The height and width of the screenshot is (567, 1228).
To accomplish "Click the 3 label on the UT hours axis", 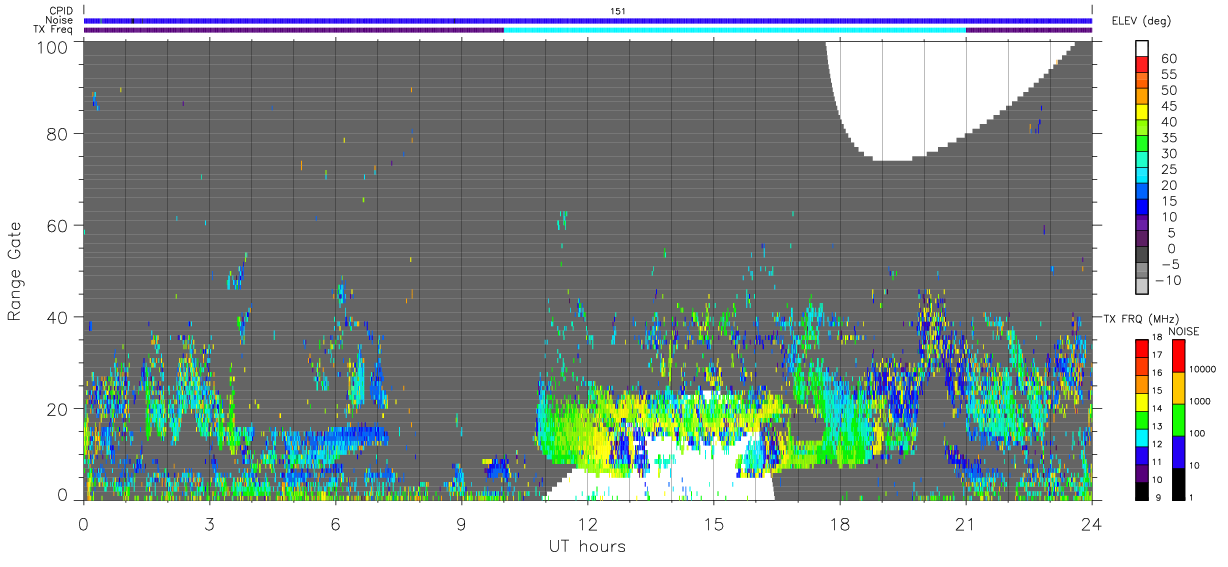I will pyautogui.click(x=209, y=523).
